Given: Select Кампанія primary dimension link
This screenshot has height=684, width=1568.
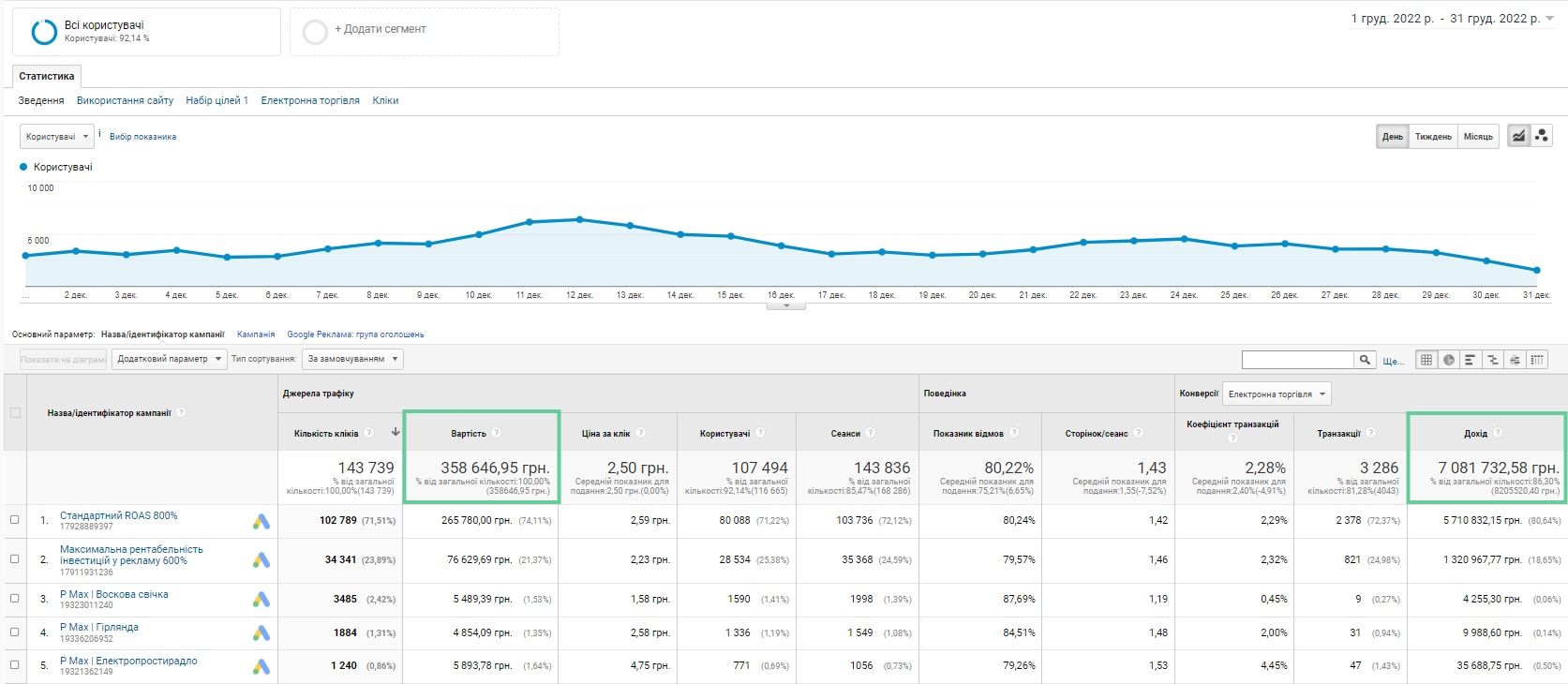Looking at the screenshot, I should point(256,335).
